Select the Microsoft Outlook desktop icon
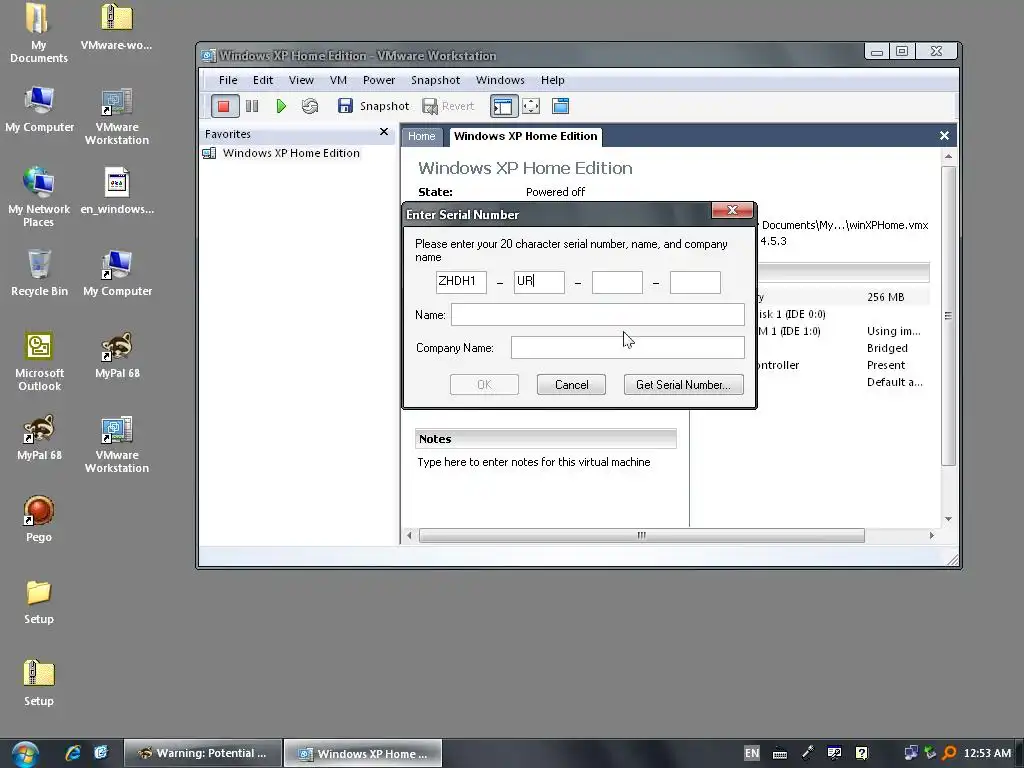Screen dimensions: 1024x768 point(39,361)
